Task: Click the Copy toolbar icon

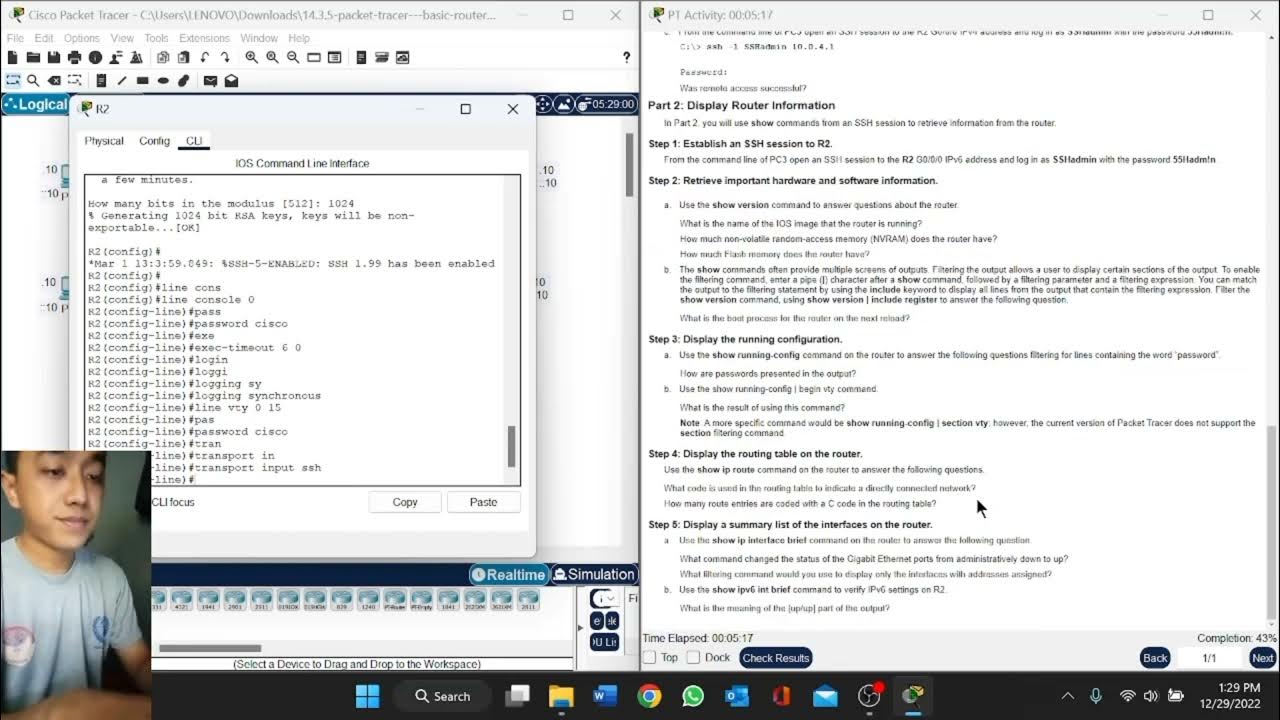Action: (x=163, y=58)
